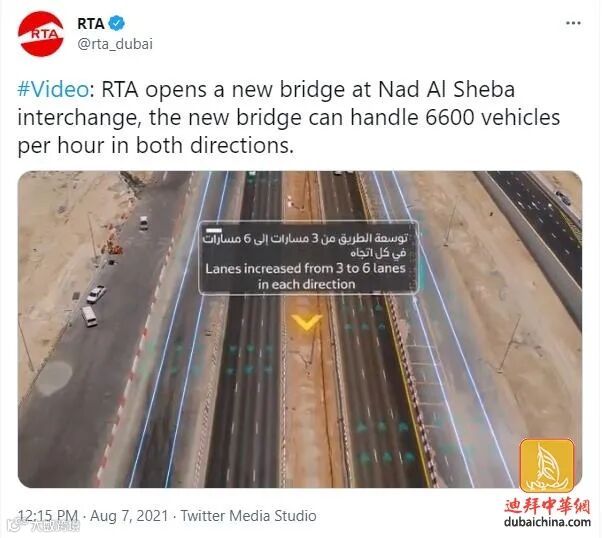Play the Nad Al Sheba bridge video
This screenshot has width=602, height=538.
(300, 329)
